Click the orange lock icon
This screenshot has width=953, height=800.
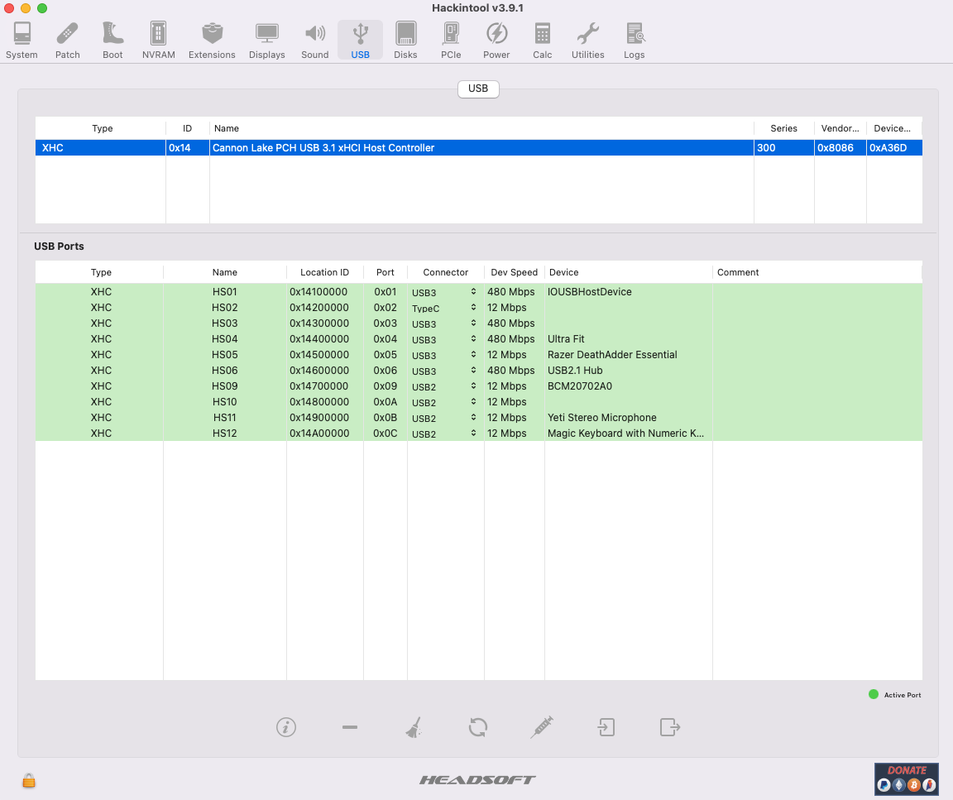coord(29,781)
